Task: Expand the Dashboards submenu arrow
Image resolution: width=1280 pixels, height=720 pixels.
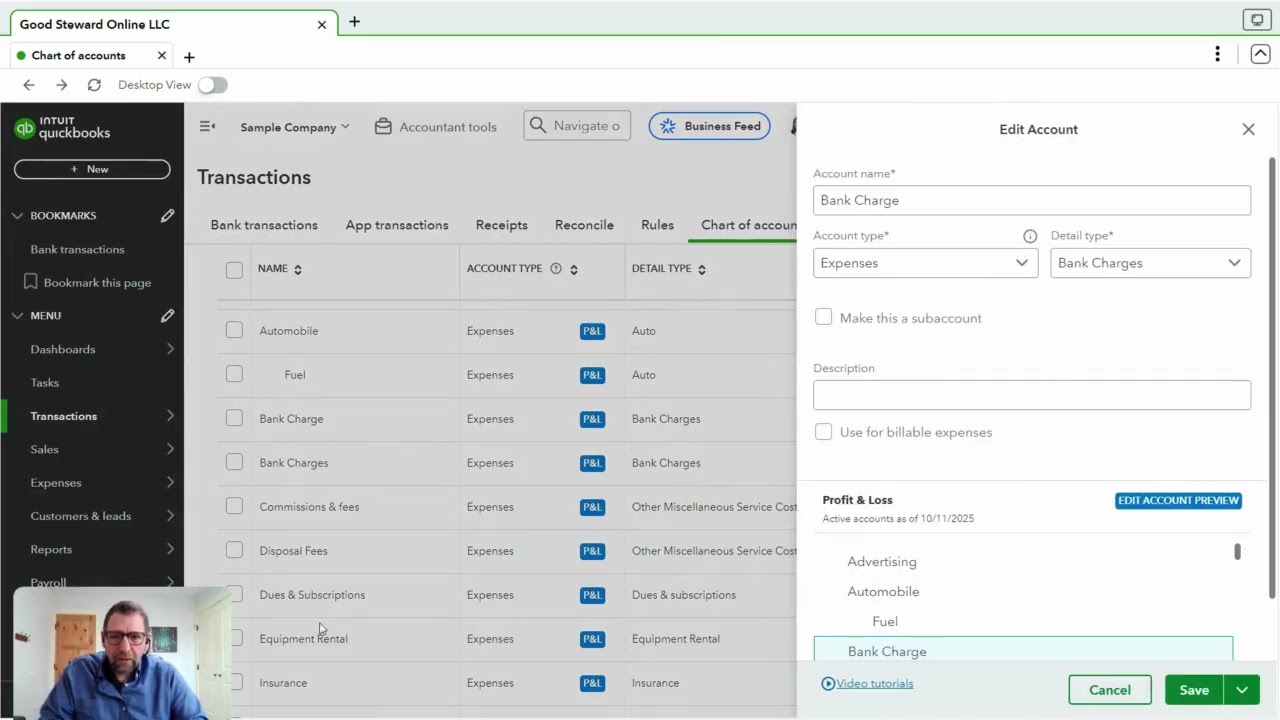Action: click(170, 349)
